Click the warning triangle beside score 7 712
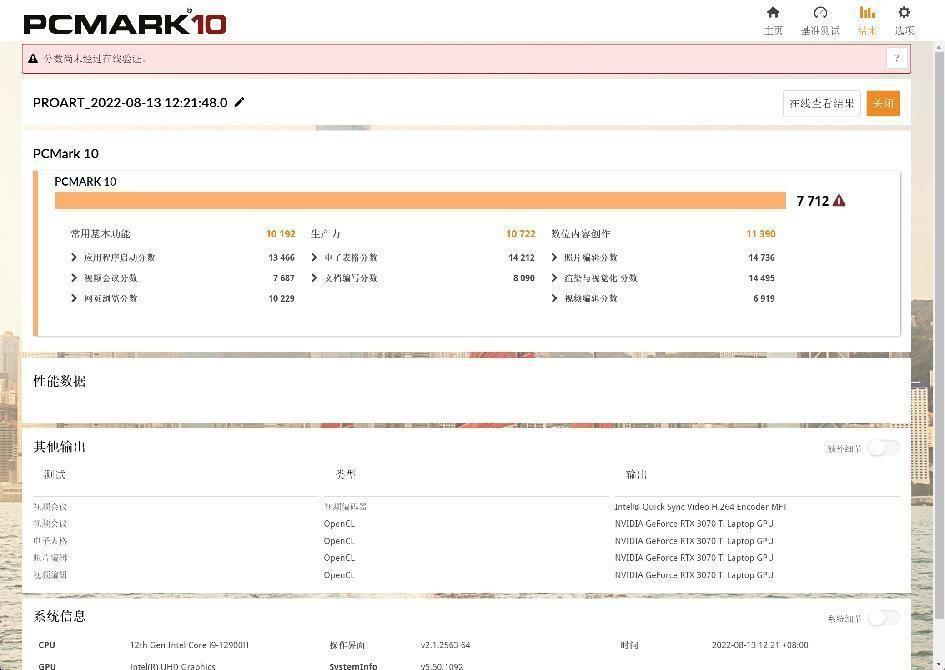This screenshot has height=670, width=945. pos(838,201)
